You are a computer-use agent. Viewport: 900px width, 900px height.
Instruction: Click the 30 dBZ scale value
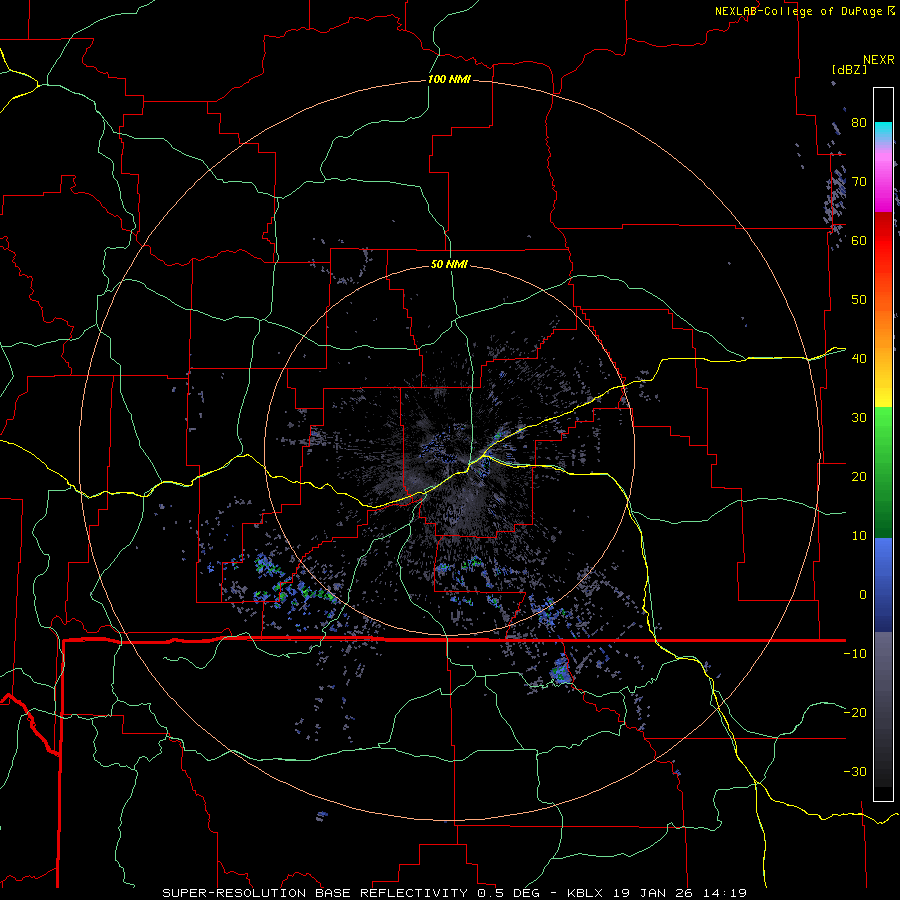click(x=859, y=418)
